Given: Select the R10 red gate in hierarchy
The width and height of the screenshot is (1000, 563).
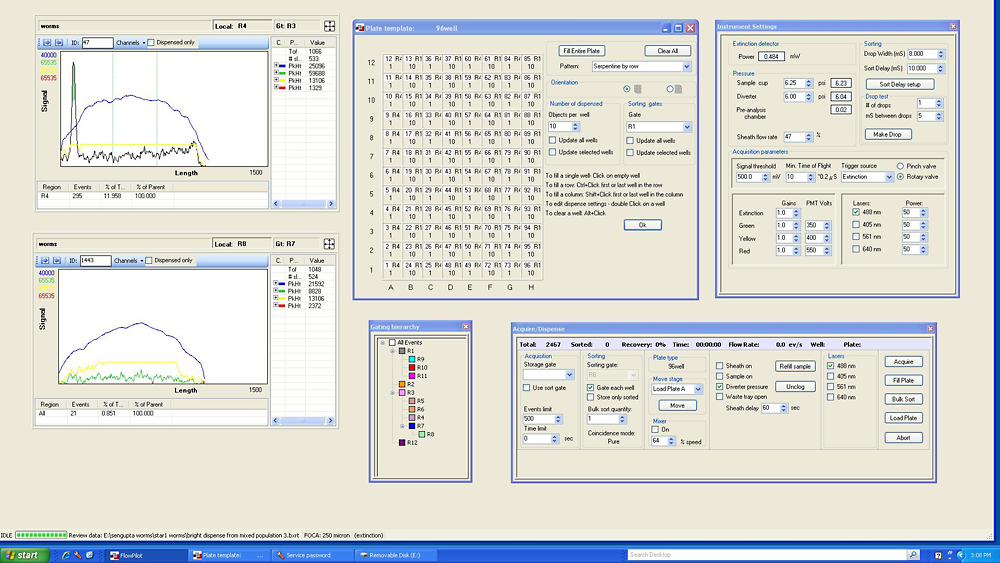Looking at the screenshot, I should (411, 367).
